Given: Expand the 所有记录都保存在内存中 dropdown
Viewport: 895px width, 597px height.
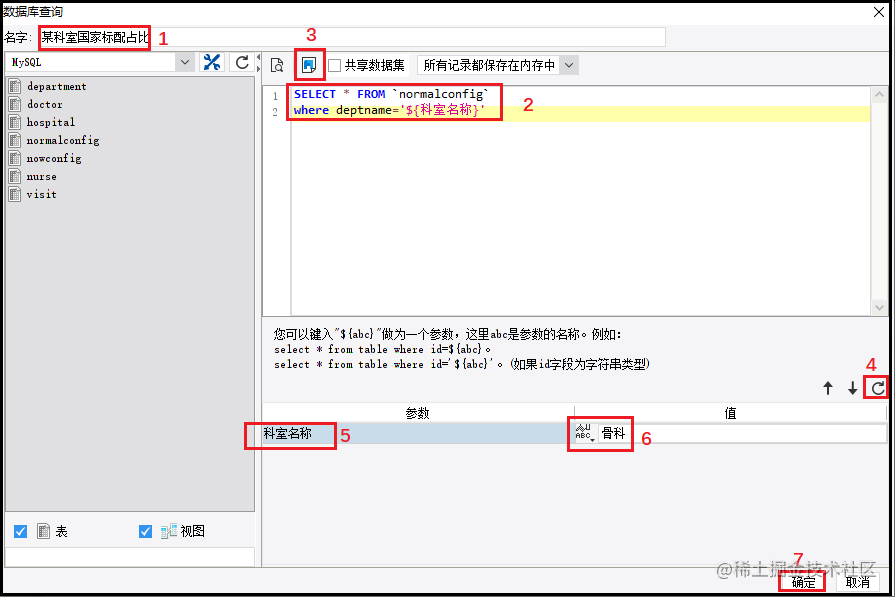Looking at the screenshot, I should point(569,66).
